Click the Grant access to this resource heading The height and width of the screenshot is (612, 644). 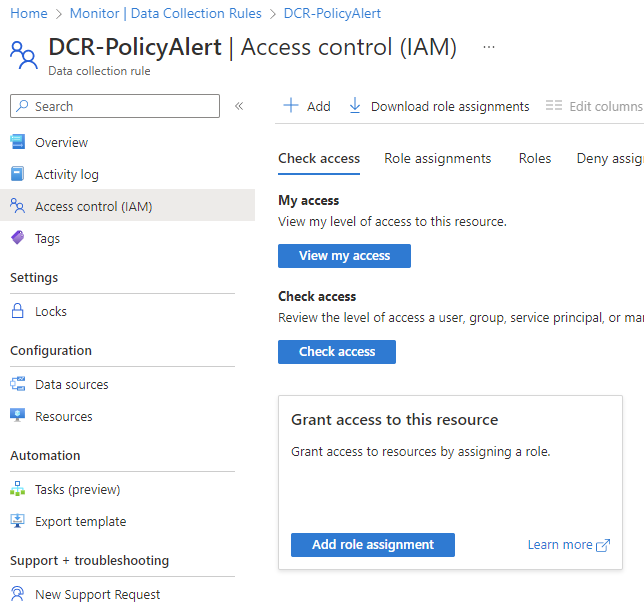pos(394,420)
